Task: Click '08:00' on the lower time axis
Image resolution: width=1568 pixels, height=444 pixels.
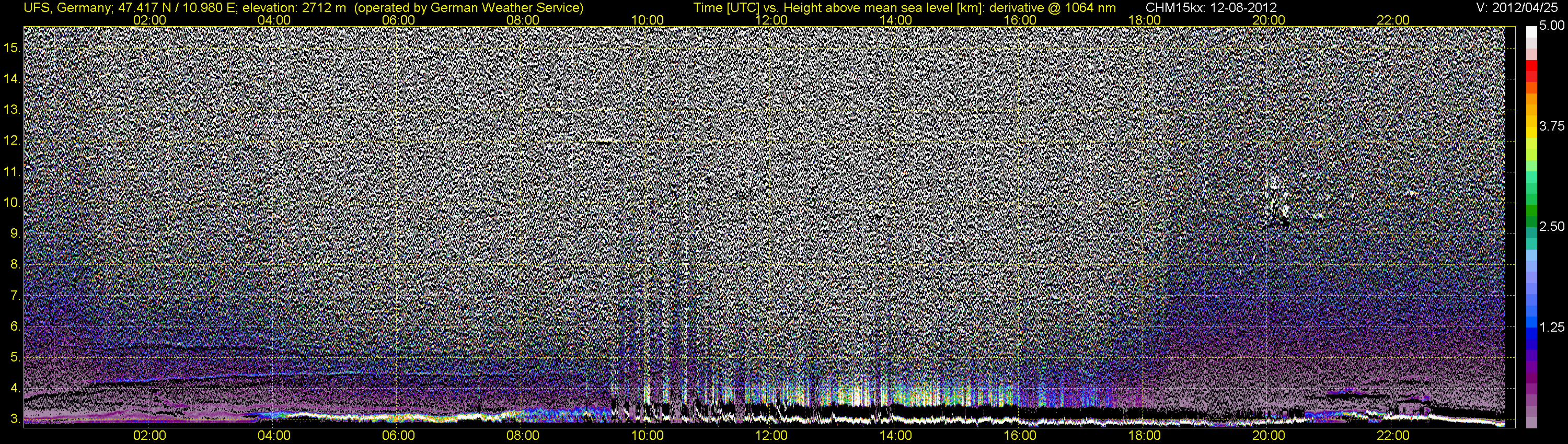Action: (523, 436)
